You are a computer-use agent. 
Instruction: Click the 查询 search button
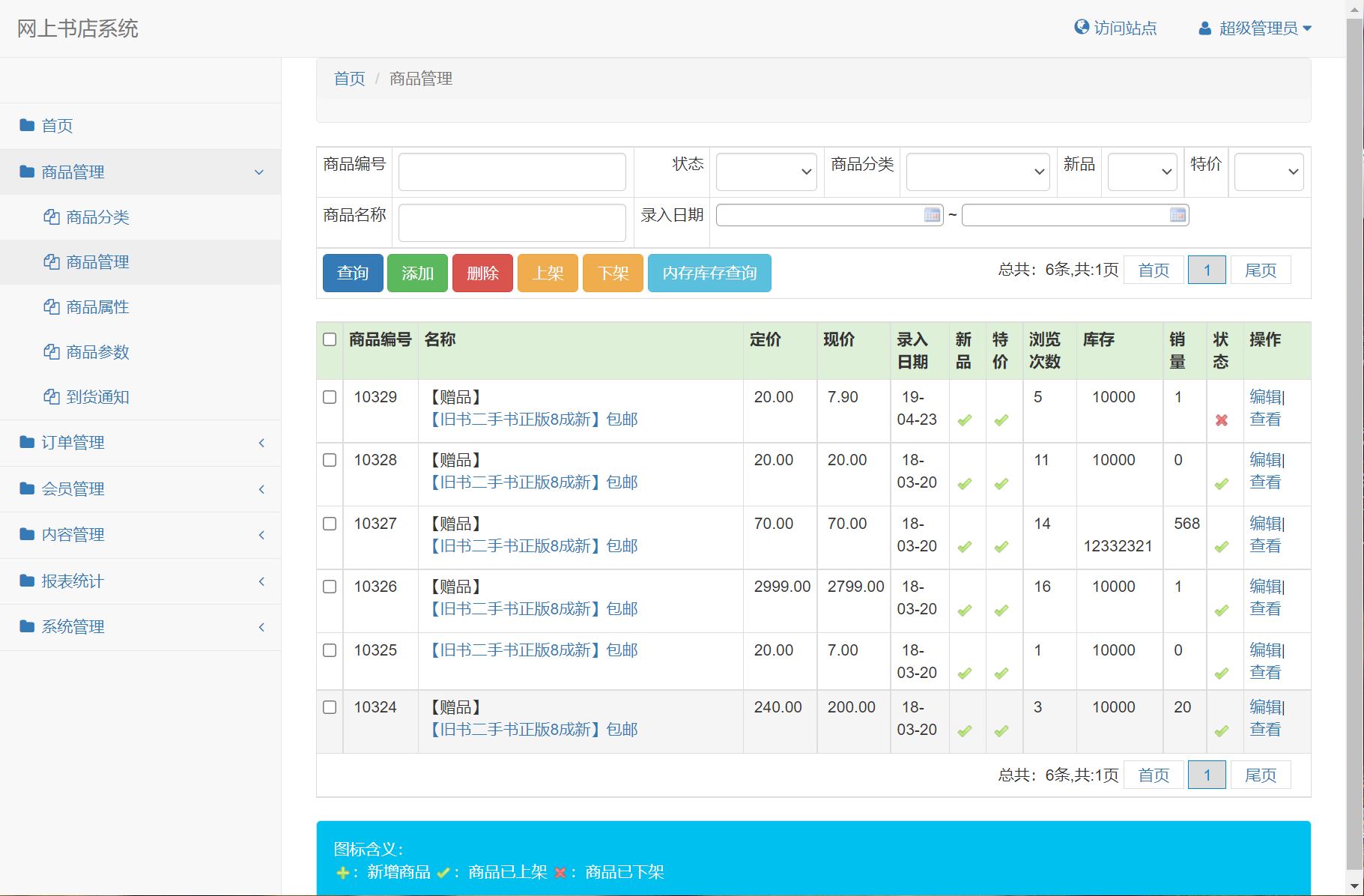click(352, 273)
